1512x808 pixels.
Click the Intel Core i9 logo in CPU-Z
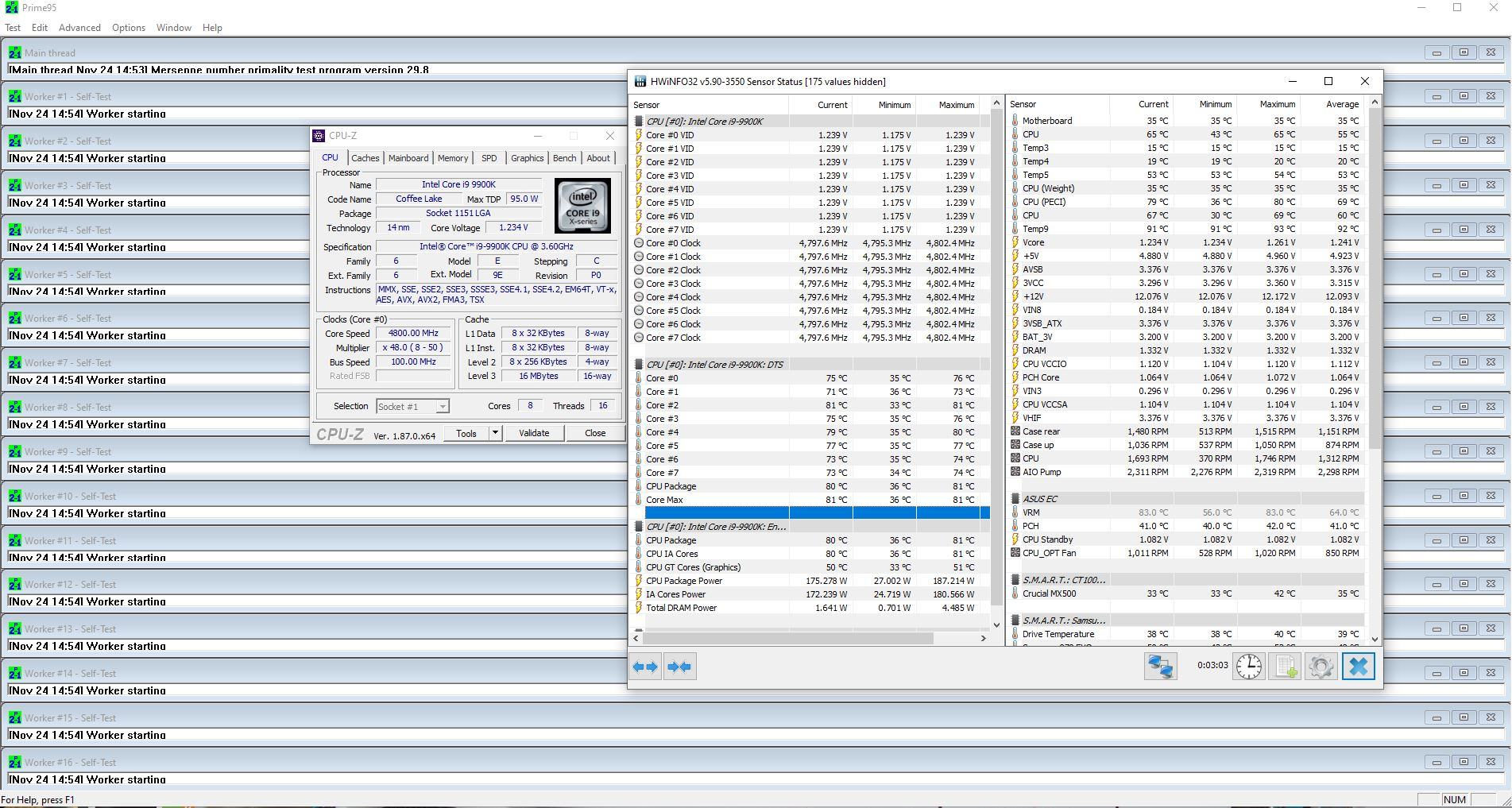tap(582, 206)
